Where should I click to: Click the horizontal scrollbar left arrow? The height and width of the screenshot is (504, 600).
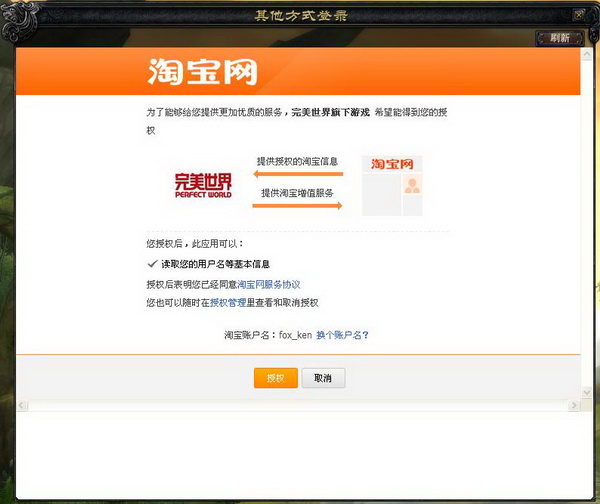[22, 406]
